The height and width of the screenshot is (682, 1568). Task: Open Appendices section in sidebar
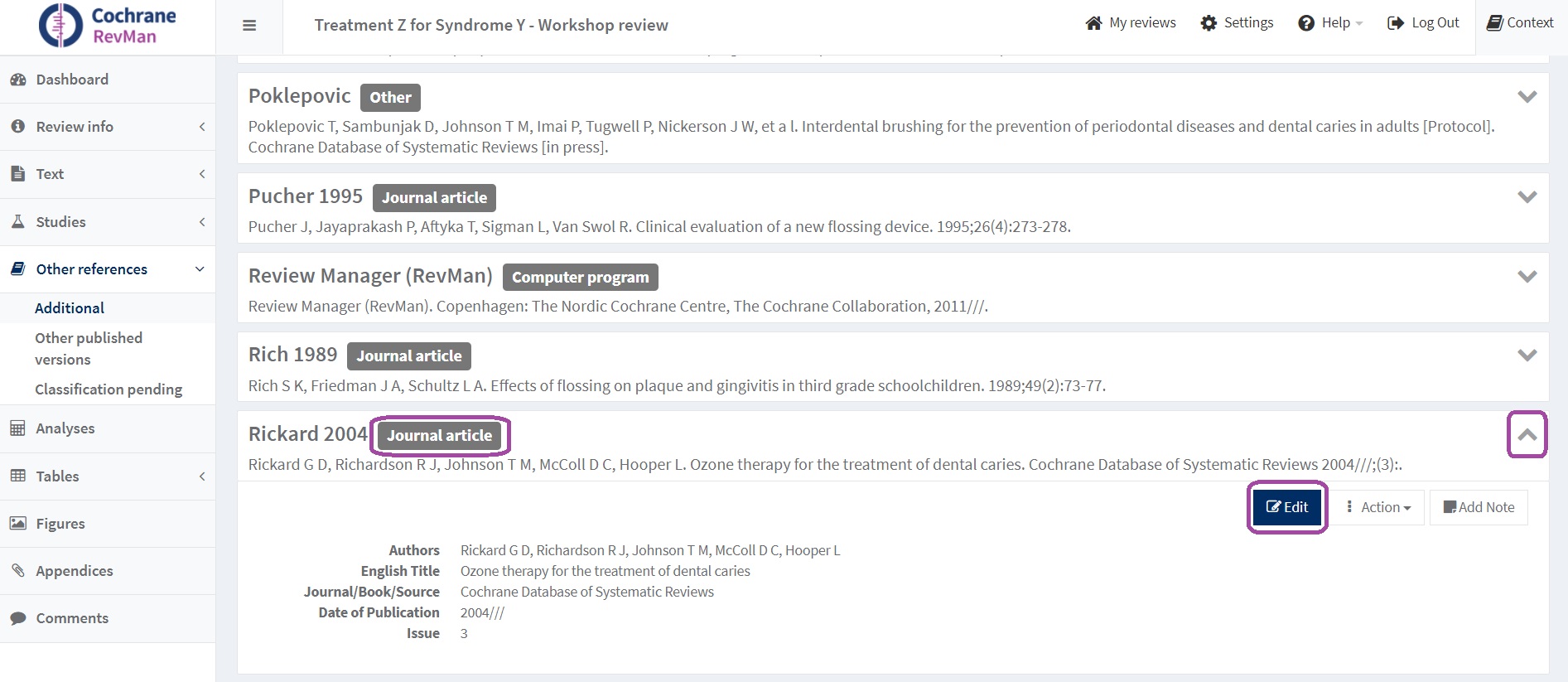click(x=74, y=571)
